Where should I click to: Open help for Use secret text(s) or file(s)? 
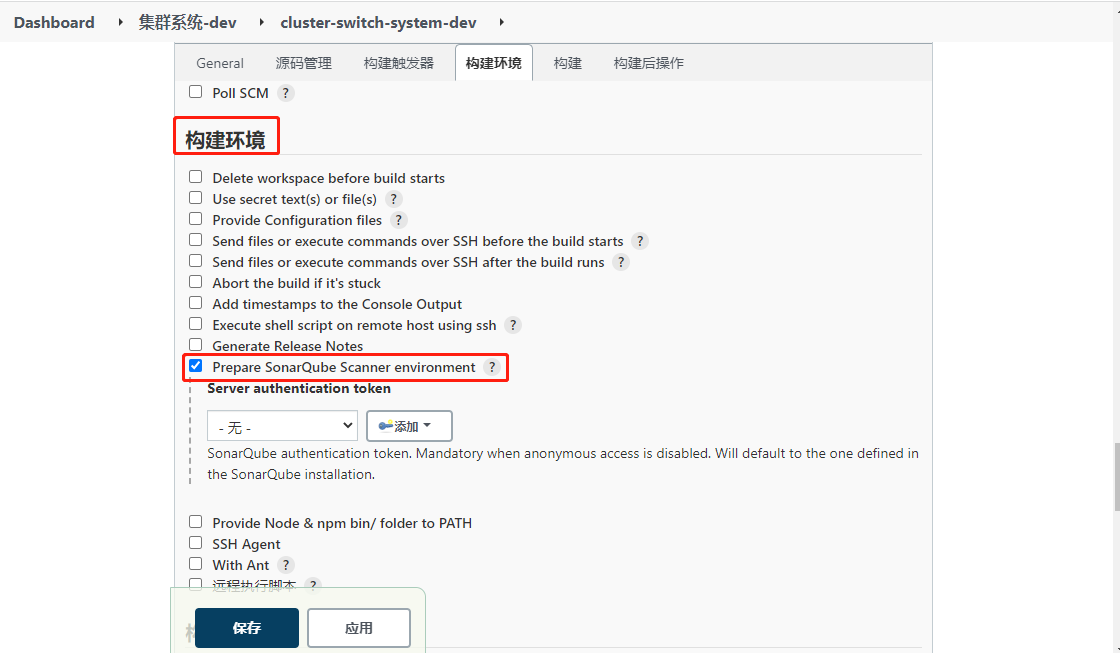pyautogui.click(x=393, y=199)
